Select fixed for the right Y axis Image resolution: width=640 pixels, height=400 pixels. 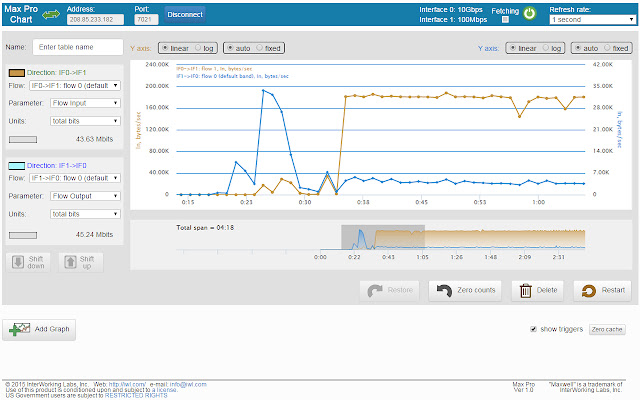click(607, 48)
